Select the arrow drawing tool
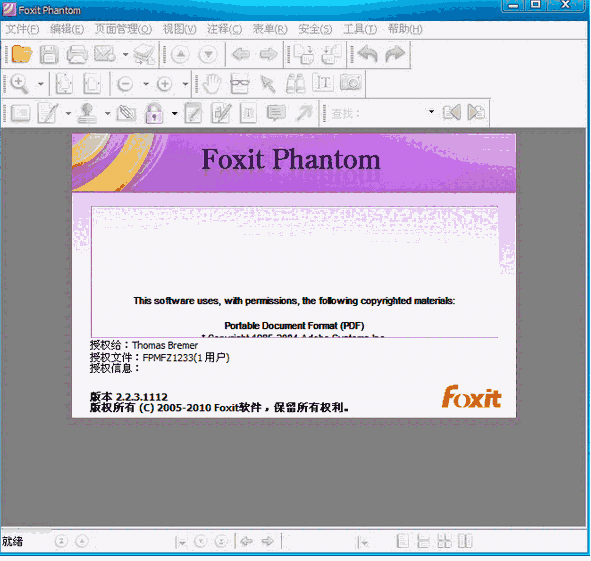Screen dimensions: 591x561 coord(304,113)
